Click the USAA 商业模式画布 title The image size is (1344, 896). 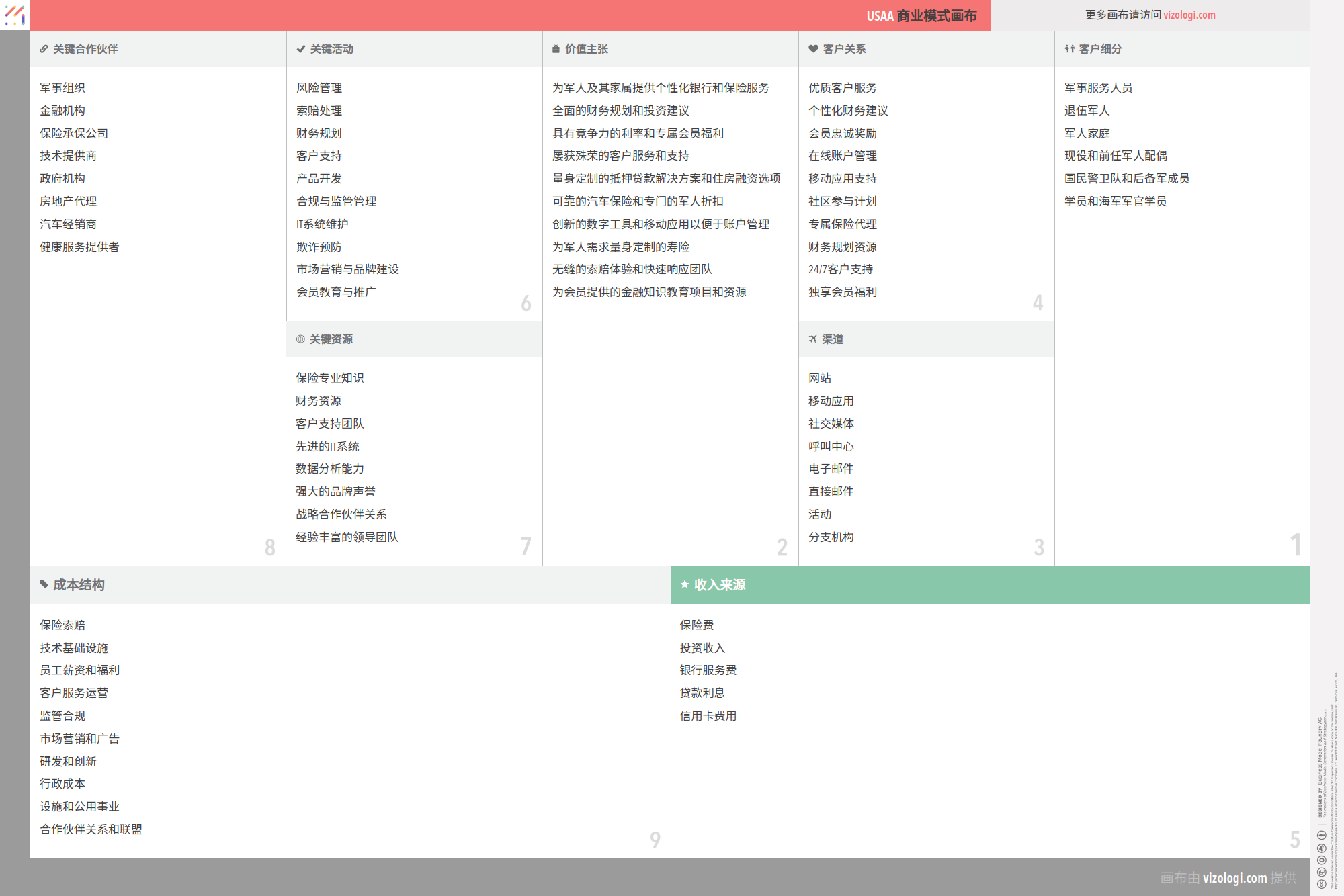[921, 15]
